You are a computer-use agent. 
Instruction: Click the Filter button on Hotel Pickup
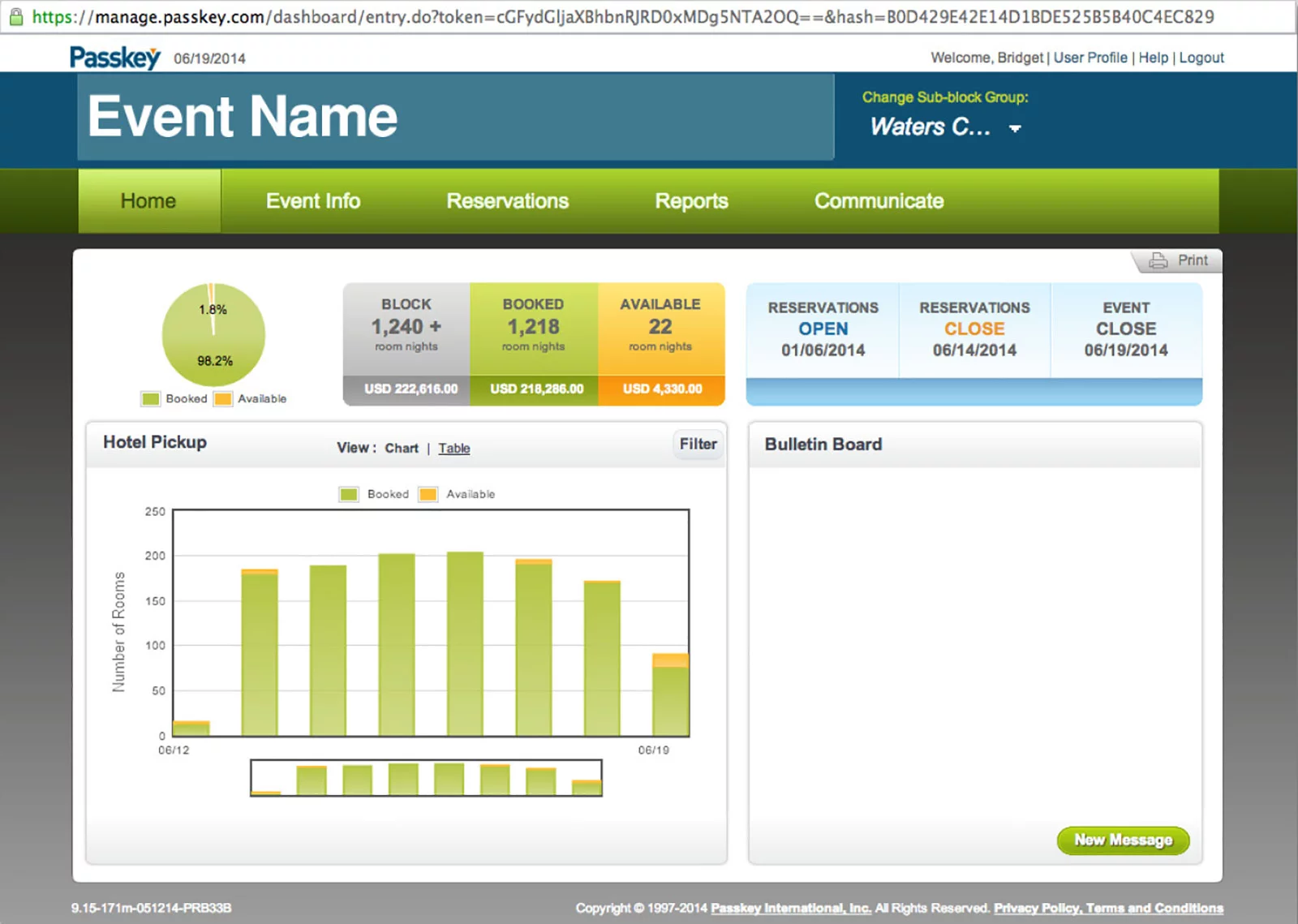(x=697, y=445)
